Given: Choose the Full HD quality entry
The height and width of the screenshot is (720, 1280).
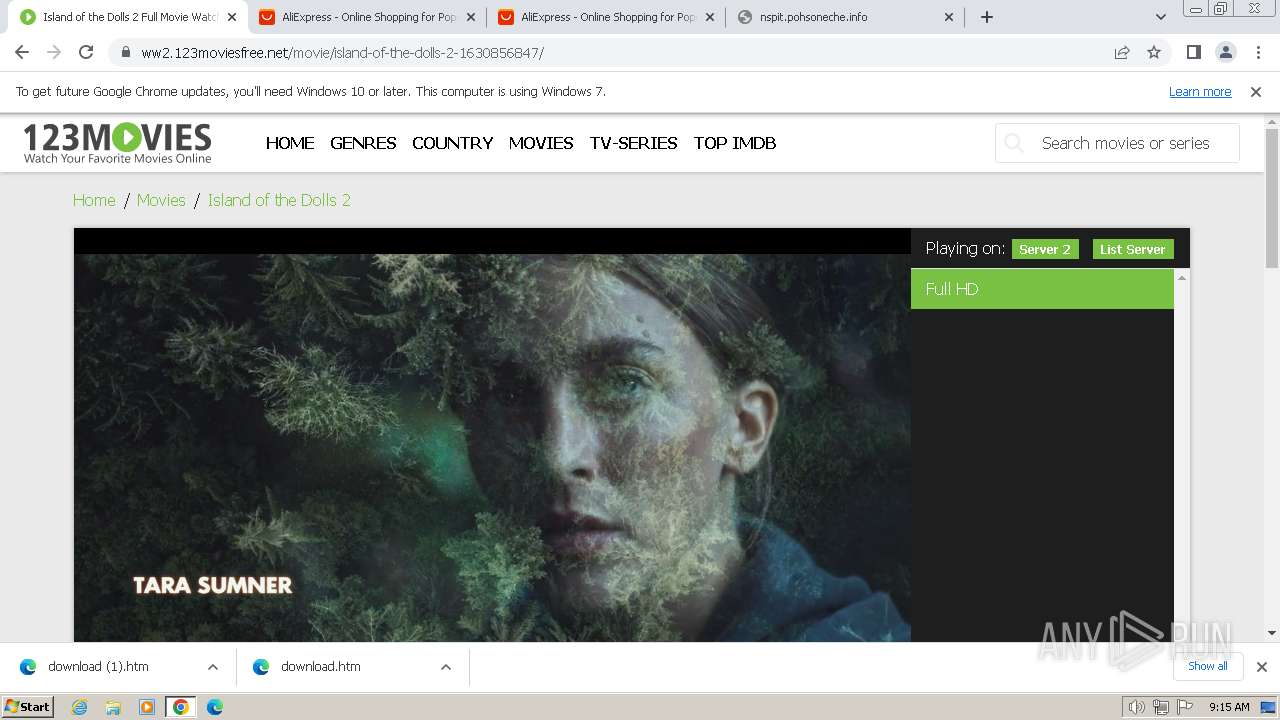Looking at the screenshot, I should coord(1042,289).
